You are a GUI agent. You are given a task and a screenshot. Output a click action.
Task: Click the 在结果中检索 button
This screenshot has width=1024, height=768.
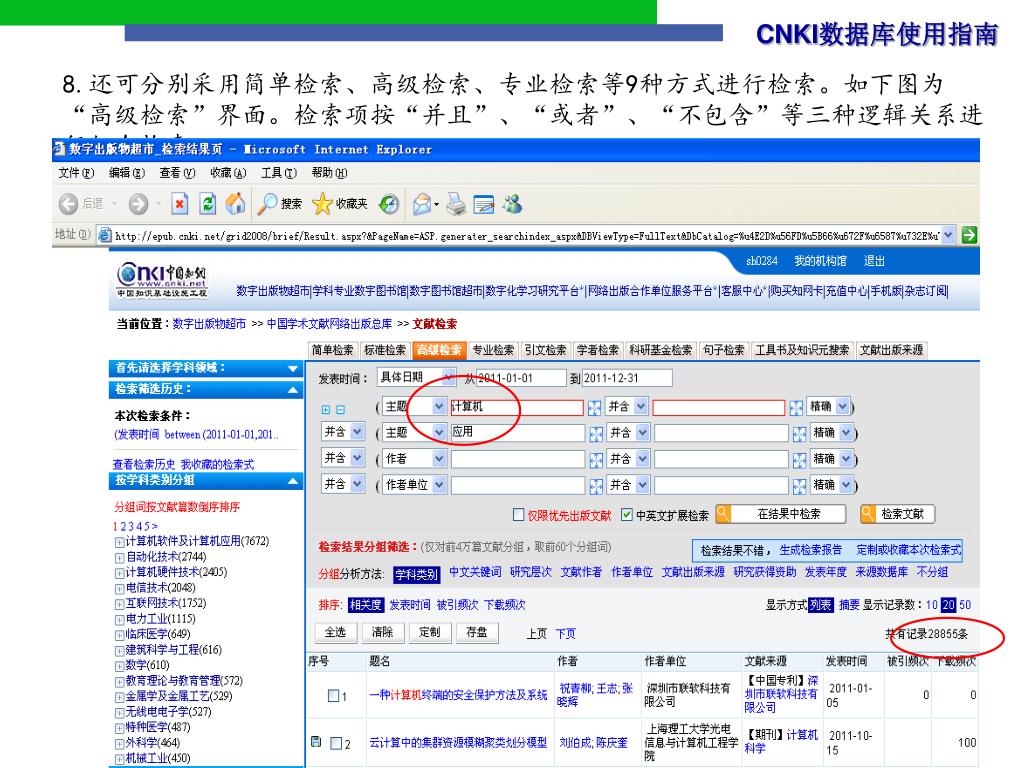point(781,514)
